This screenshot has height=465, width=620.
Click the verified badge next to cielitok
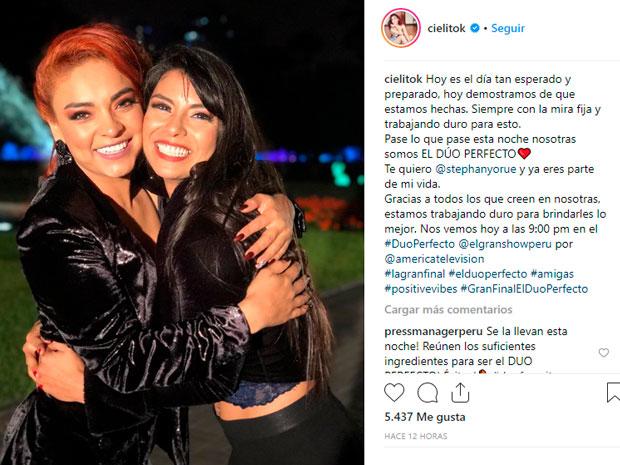[x=475, y=28]
